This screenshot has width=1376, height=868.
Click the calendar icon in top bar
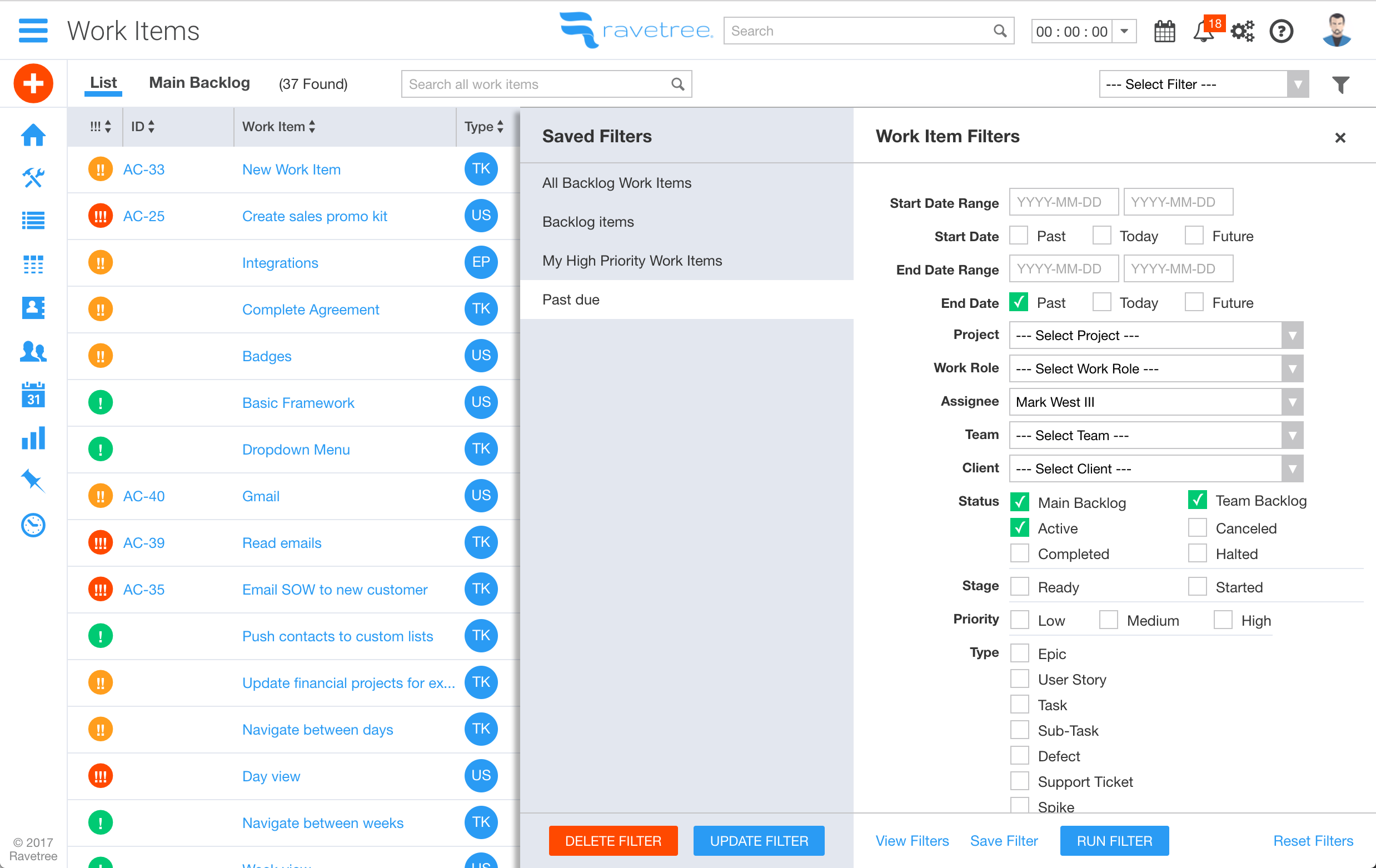pos(1164,32)
